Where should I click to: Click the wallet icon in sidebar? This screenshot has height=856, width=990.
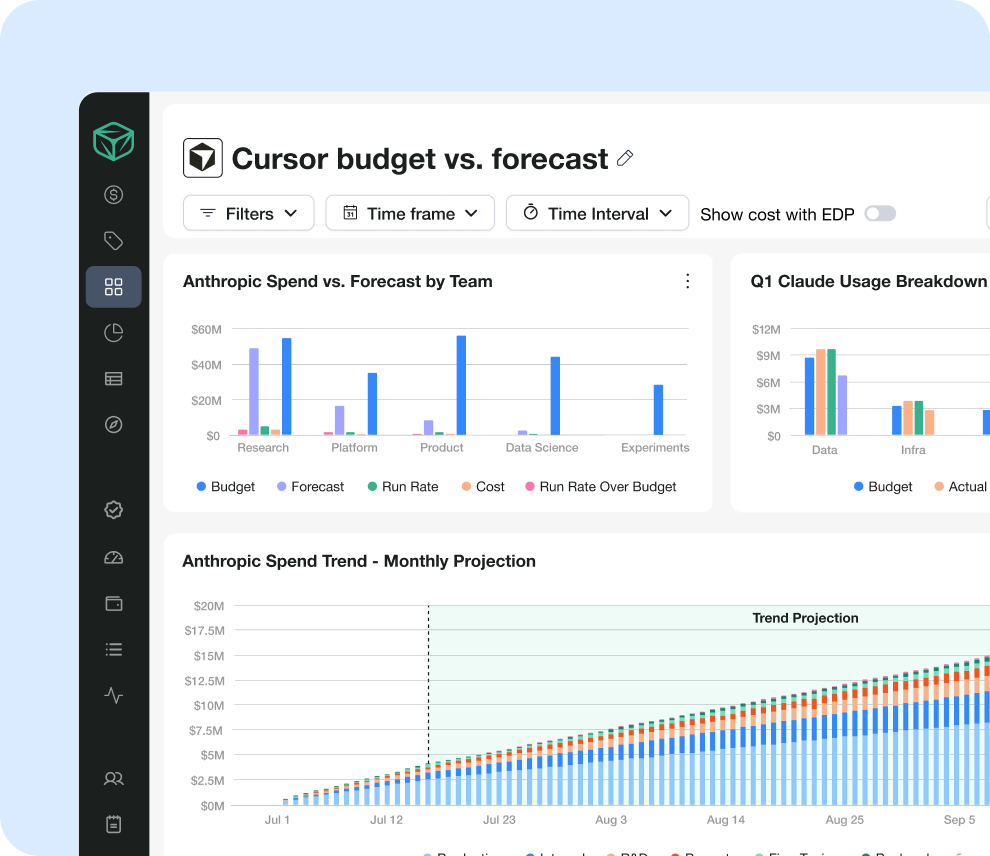coord(114,603)
